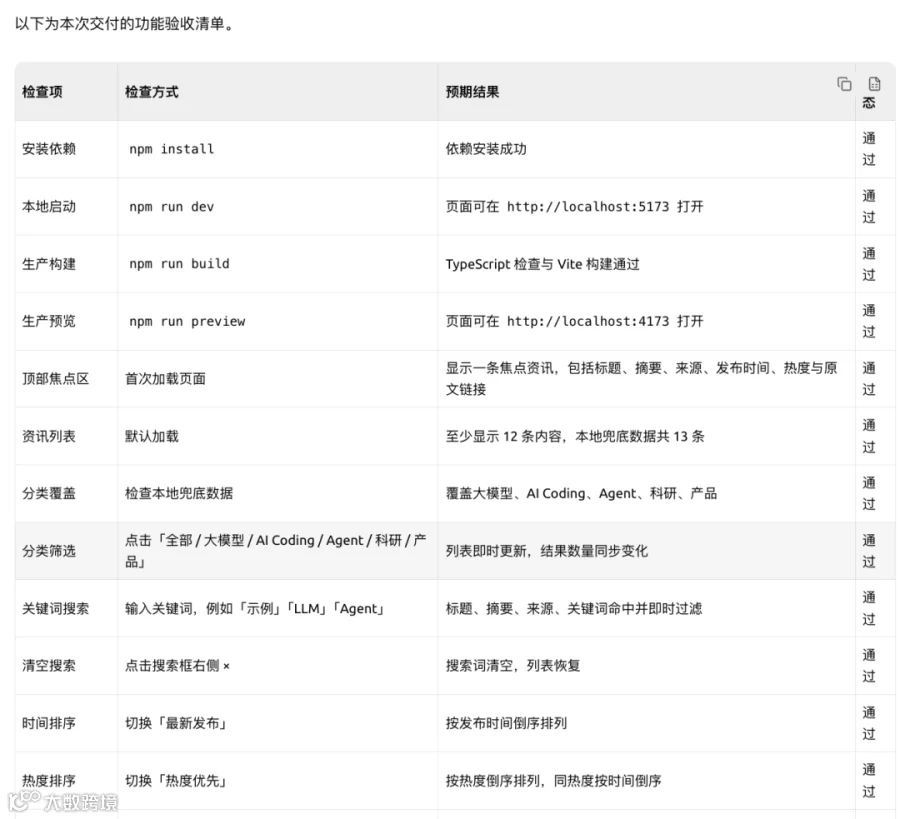
Task: Click the npm run build command
Action: 179,264
